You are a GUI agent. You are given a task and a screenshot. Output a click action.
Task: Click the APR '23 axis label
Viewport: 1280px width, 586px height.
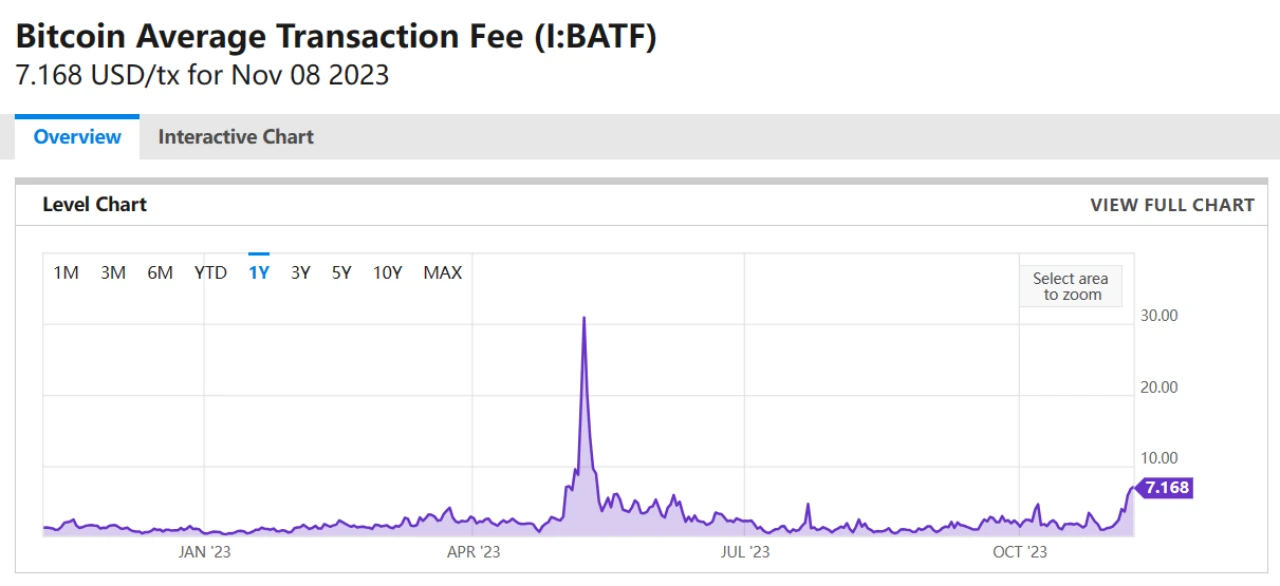tap(473, 551)
